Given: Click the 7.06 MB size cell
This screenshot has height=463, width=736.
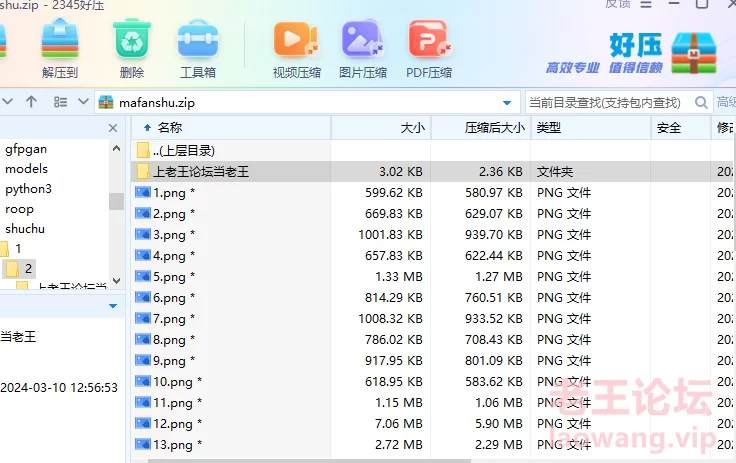Looking at the screenshot, I should 399,424.
